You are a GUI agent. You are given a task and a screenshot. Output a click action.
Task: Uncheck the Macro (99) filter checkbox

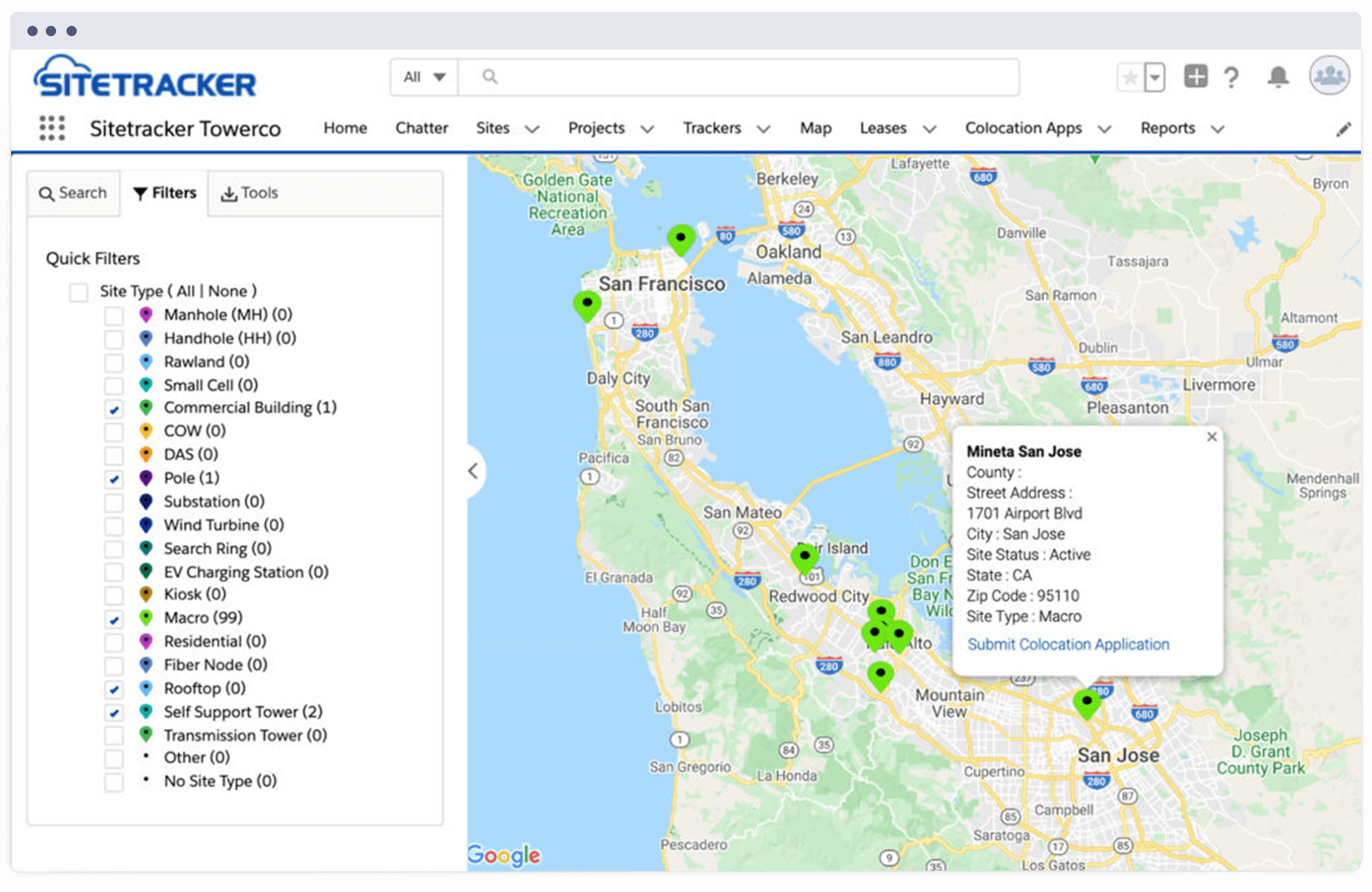pos(114,620)
